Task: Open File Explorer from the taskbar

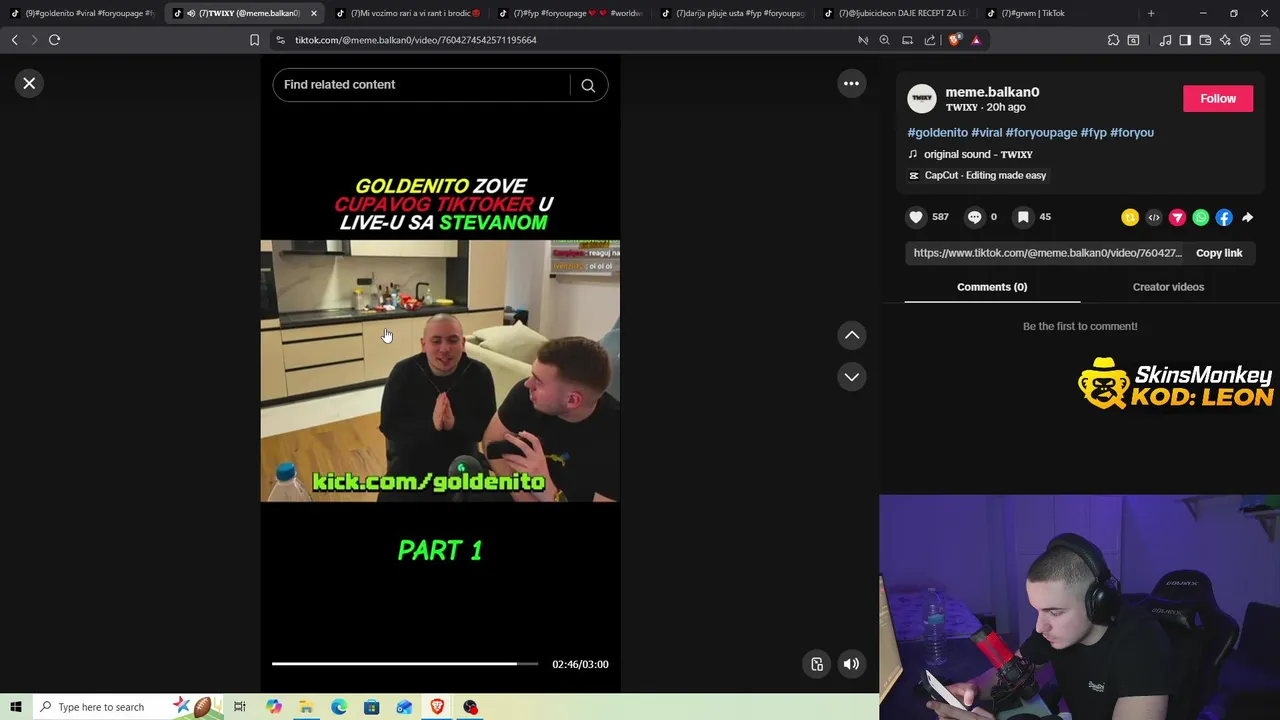Action: point(306,707)
